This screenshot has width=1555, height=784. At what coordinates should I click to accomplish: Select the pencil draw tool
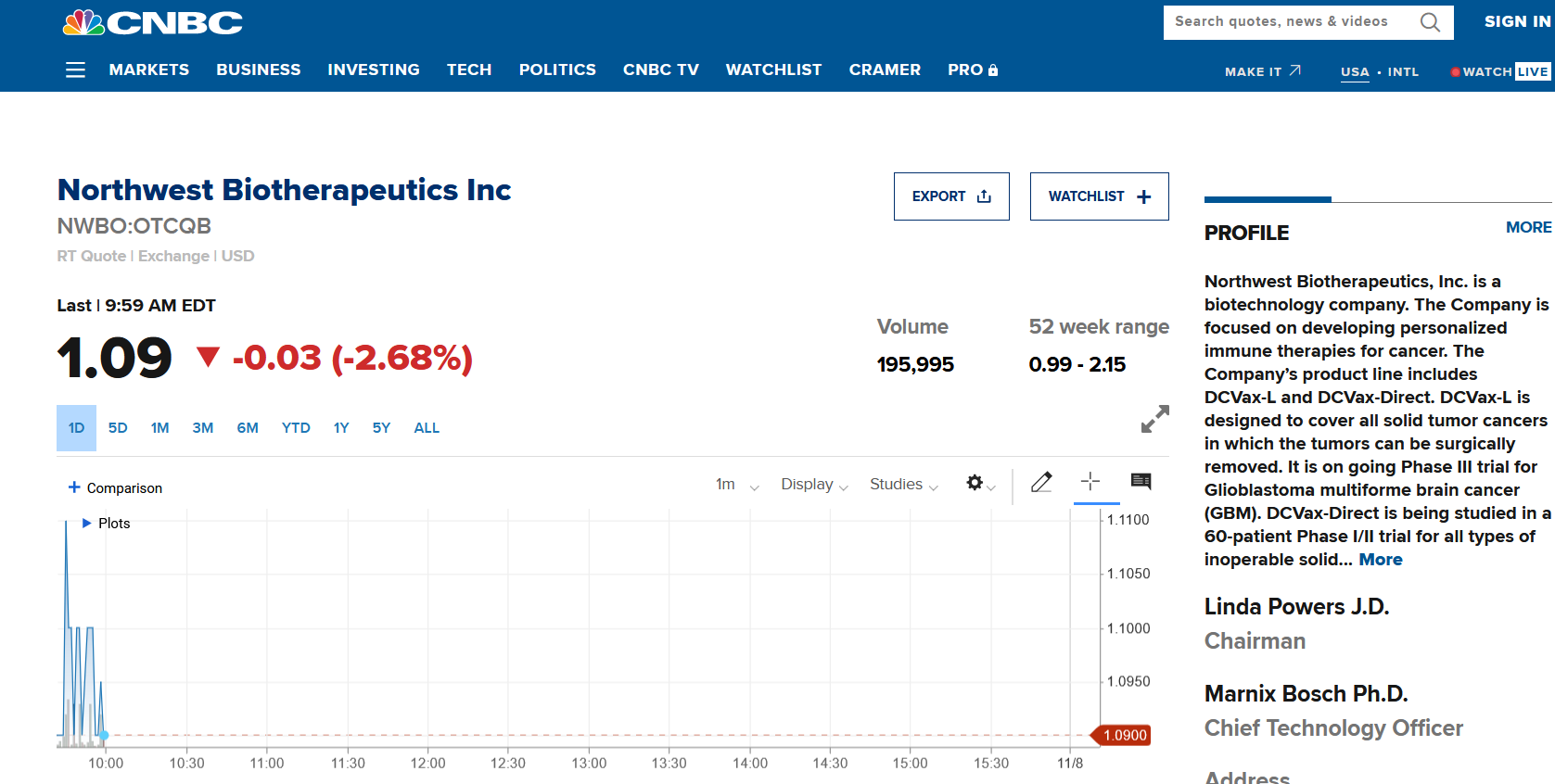coord(1041,482)
